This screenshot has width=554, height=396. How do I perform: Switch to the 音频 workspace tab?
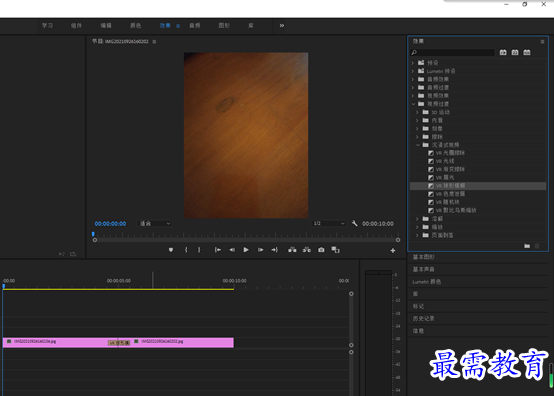point(195,25)
